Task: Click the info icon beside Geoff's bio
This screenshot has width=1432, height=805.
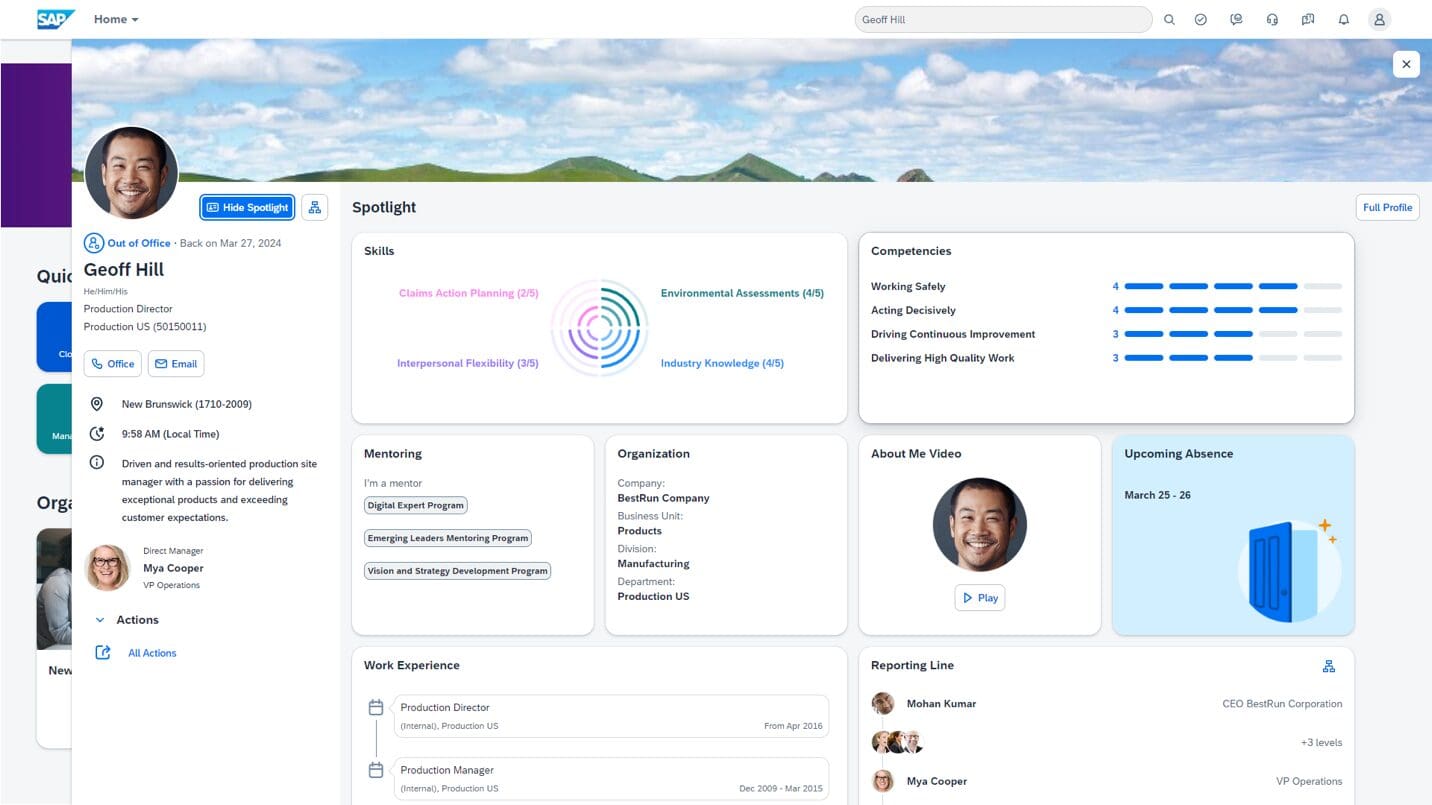Action: 96,462
